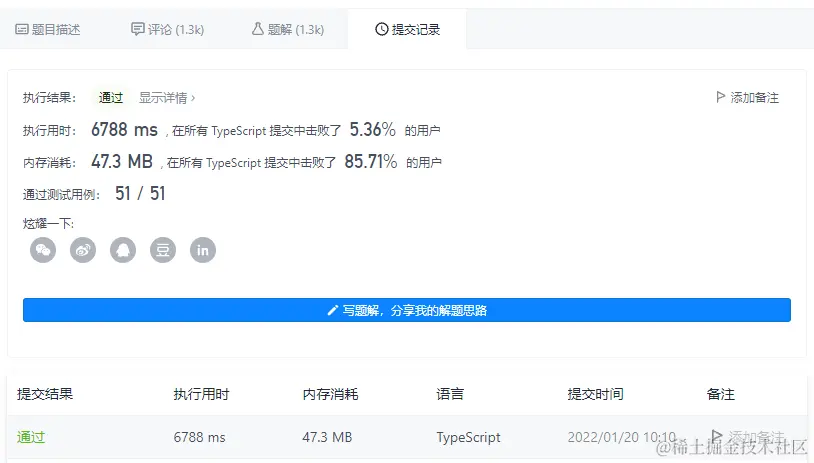Image resolution: width=814 pixels, height=463 pixels.
Task: Click the 51 / 51 test cases value
Action: [x=140, y=194]
